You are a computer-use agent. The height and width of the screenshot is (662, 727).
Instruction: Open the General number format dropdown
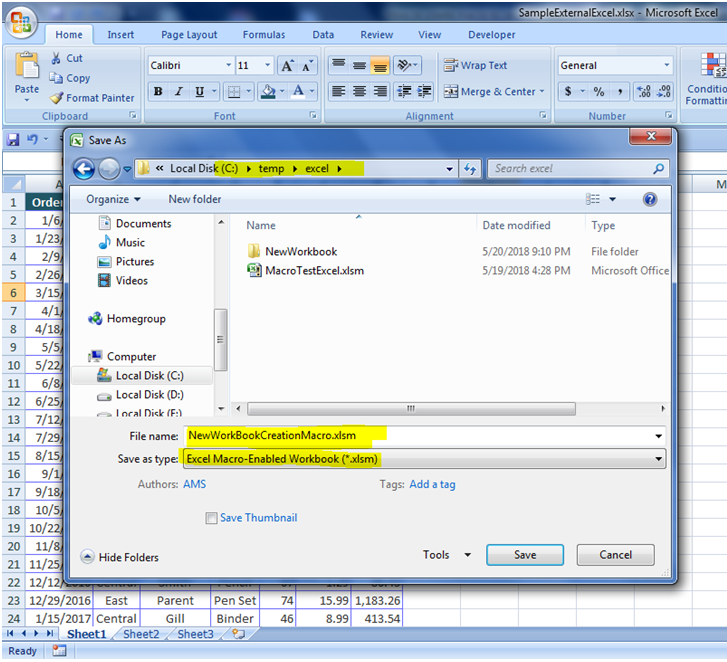[666, 65]
